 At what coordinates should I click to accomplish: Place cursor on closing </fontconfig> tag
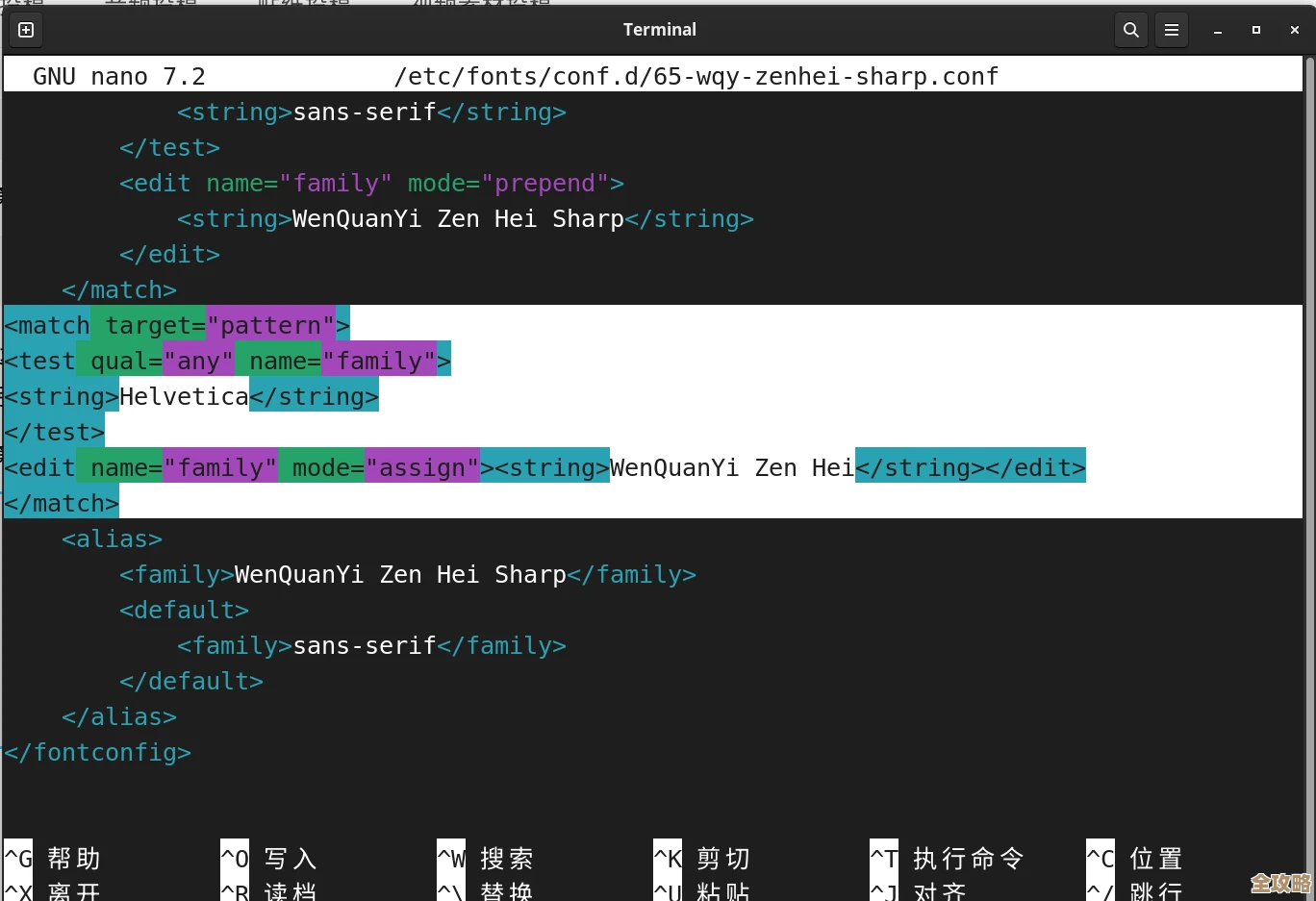[97, 752]
